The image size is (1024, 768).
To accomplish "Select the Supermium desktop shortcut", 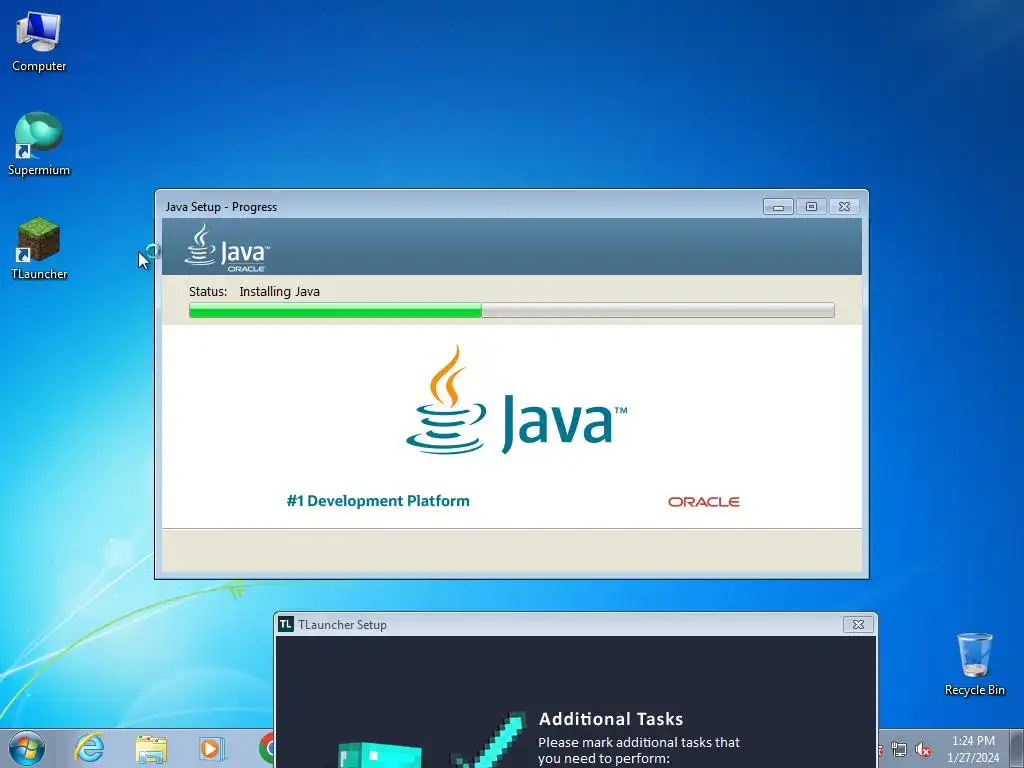I will 39,144.
